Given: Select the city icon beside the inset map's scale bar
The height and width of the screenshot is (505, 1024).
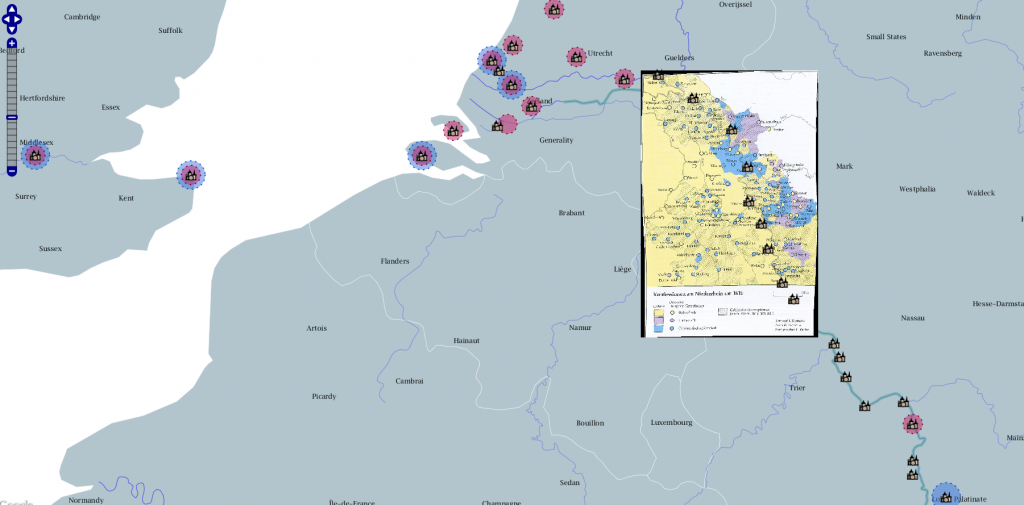Looking at the screenshot, I should coord(793,299).
